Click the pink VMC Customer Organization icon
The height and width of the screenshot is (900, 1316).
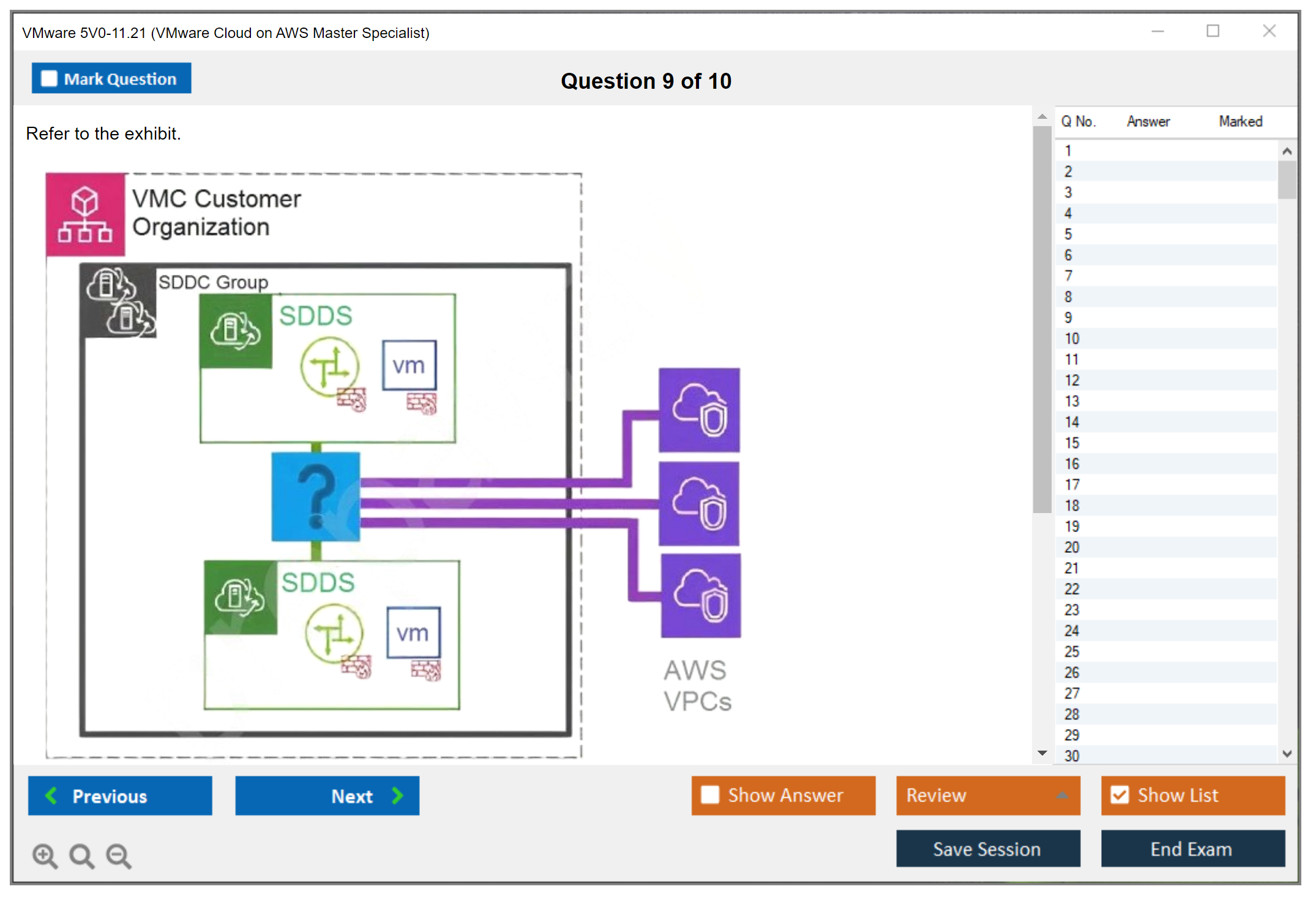coord(85,214)
